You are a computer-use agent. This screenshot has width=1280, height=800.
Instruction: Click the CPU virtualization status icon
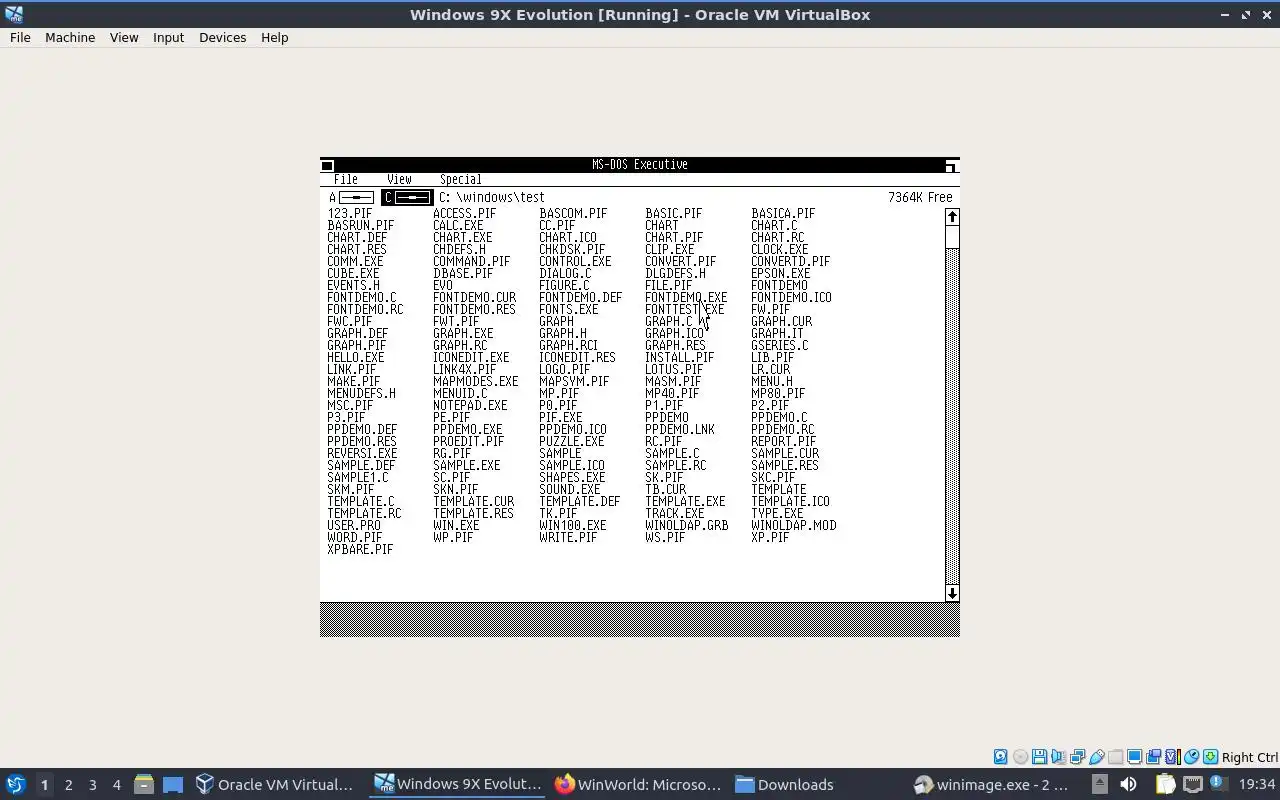click(x=1172, y=757)
